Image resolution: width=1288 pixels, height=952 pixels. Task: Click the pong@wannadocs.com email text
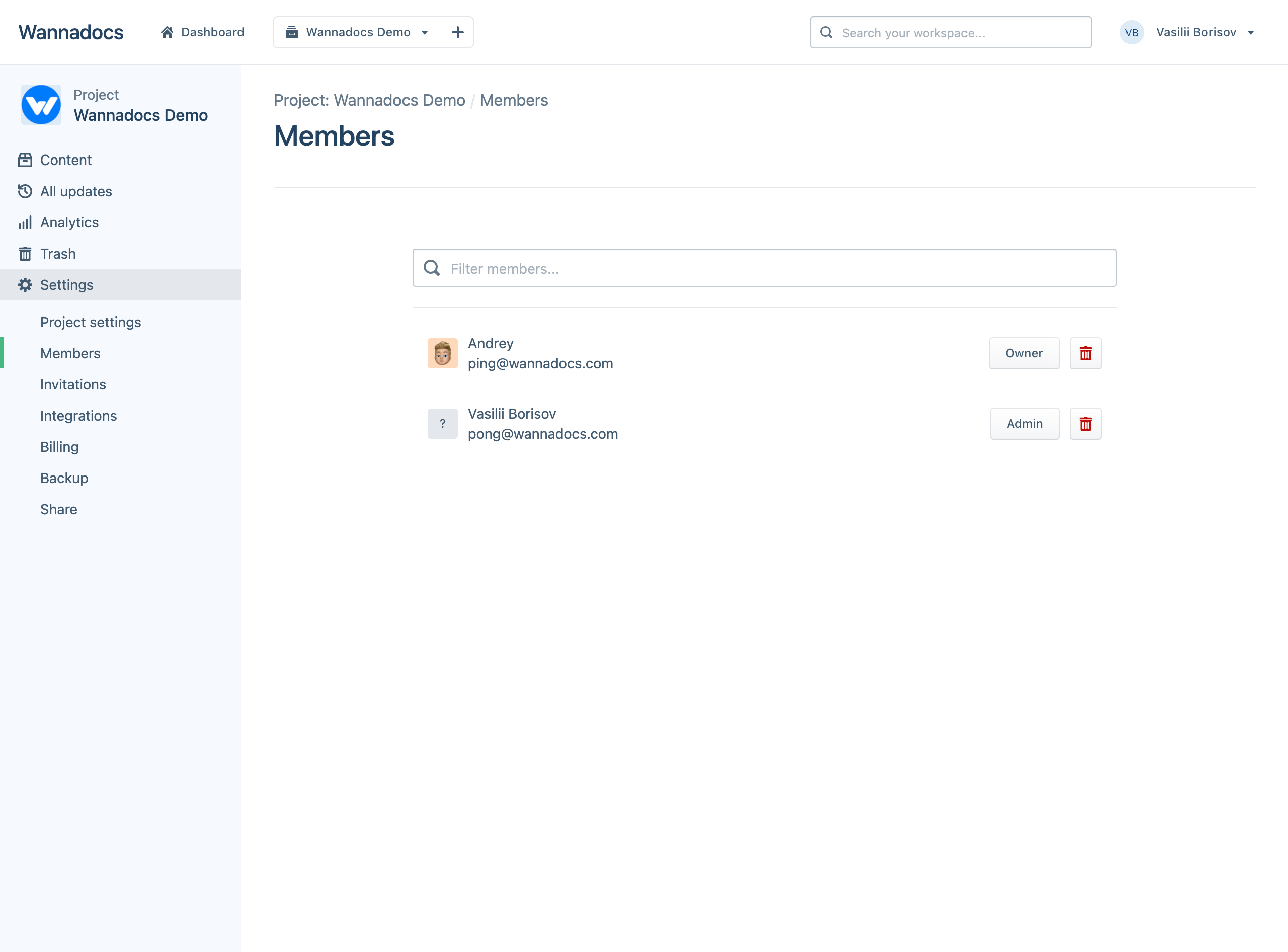tap(543, 434)
